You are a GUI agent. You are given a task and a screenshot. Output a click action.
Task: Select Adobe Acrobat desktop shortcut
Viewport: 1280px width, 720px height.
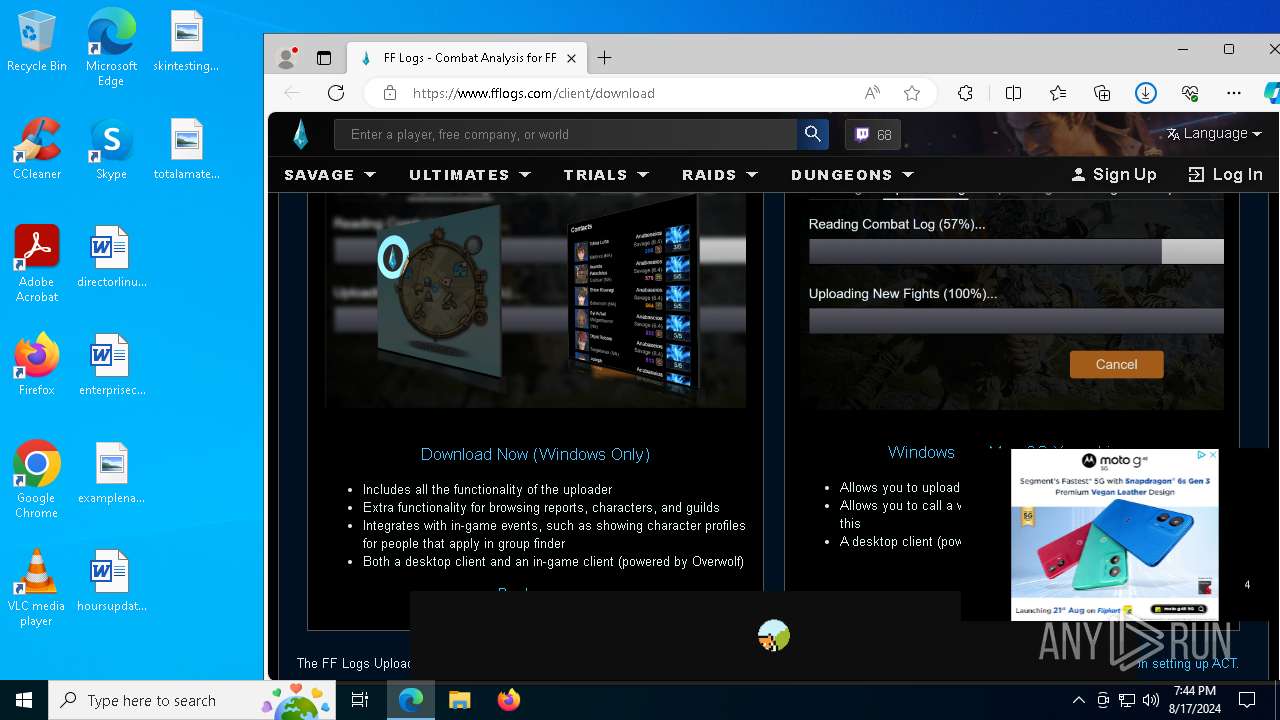tap(37, 263)
